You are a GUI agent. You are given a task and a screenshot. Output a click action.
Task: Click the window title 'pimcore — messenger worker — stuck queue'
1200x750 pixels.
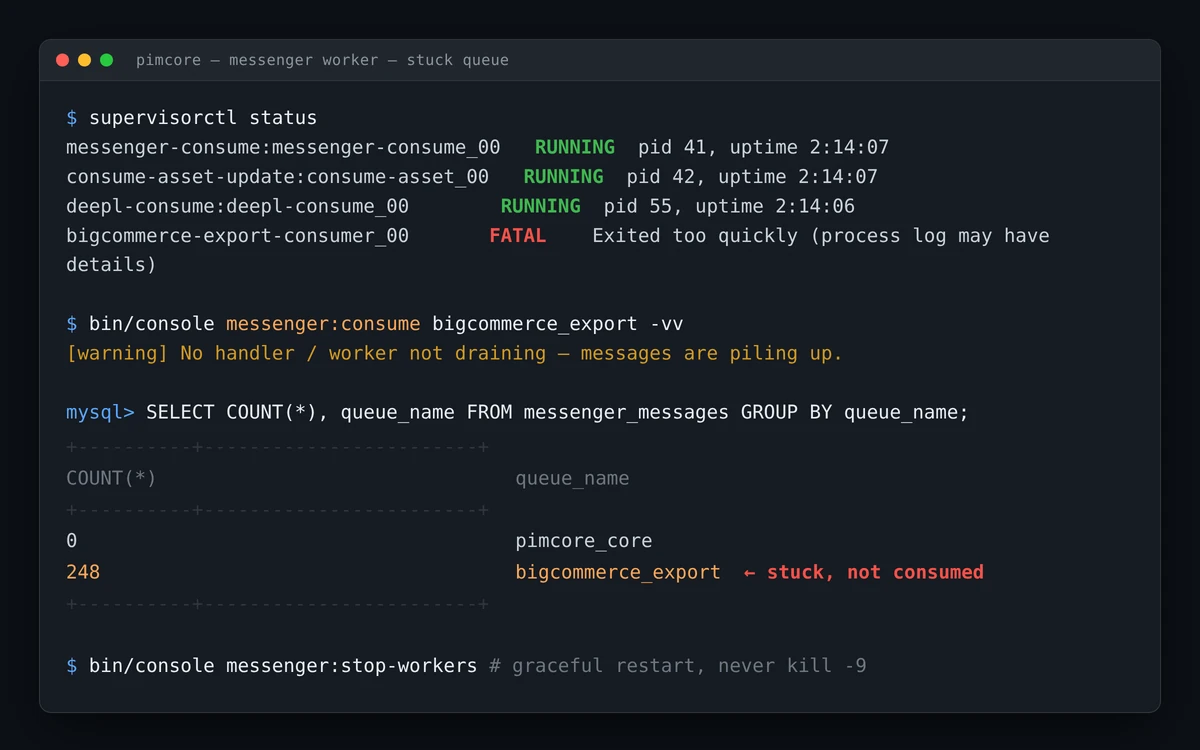click(322, 60)
